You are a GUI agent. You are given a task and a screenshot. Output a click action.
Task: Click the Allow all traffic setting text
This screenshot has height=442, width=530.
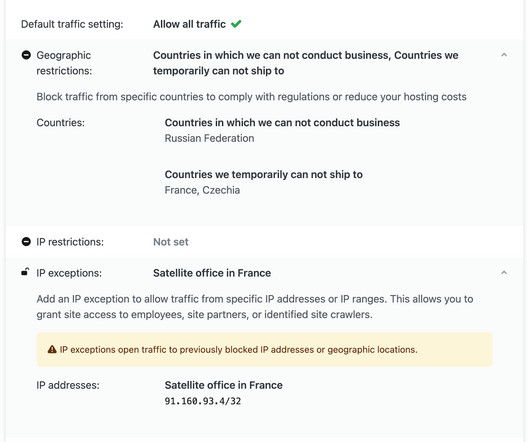click(189, 24)
